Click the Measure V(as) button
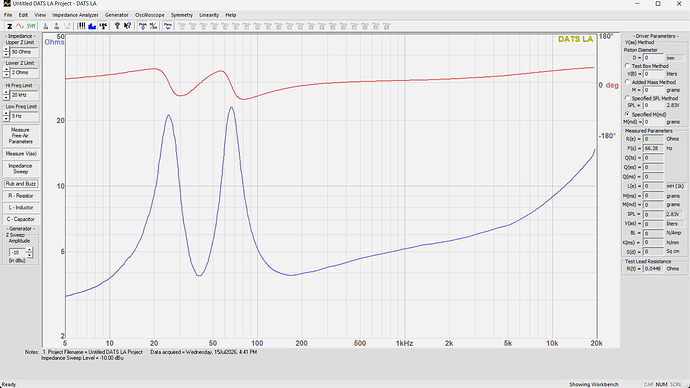 click(x=21, y=154)
